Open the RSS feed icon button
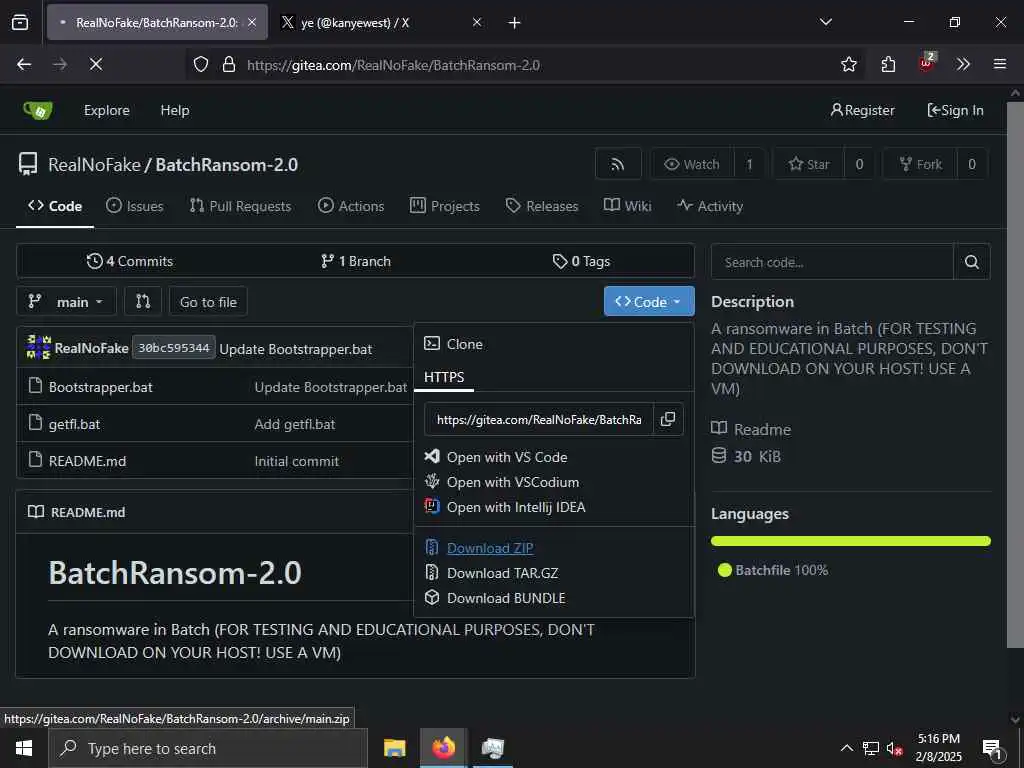The width and height of the screenshot is (1024, 768). 618,164
